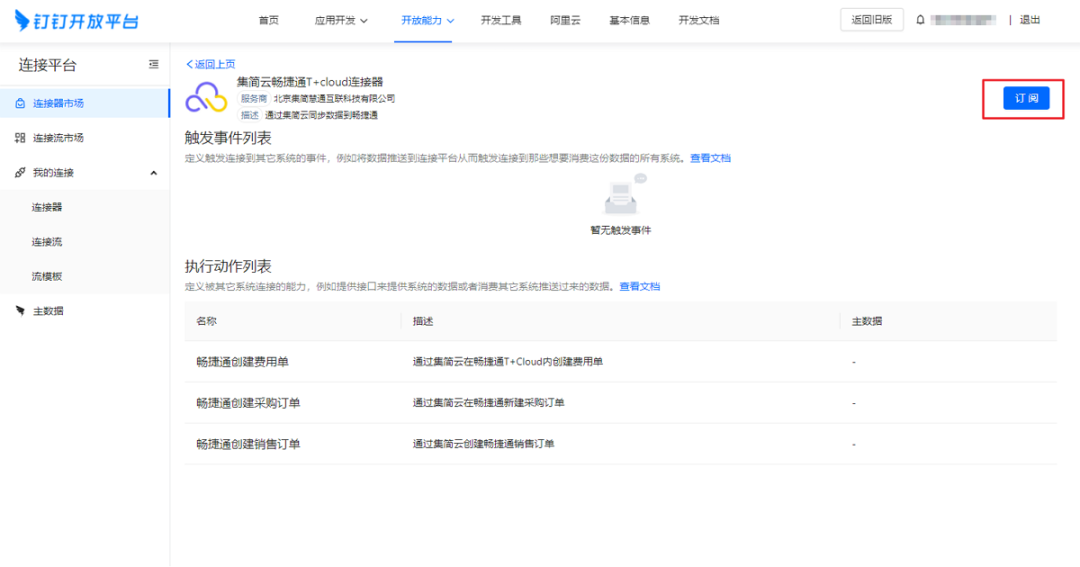Click the 连接流市场 sidebar icon
Viewport: 1080px width, 567px height.
[20, 138]
